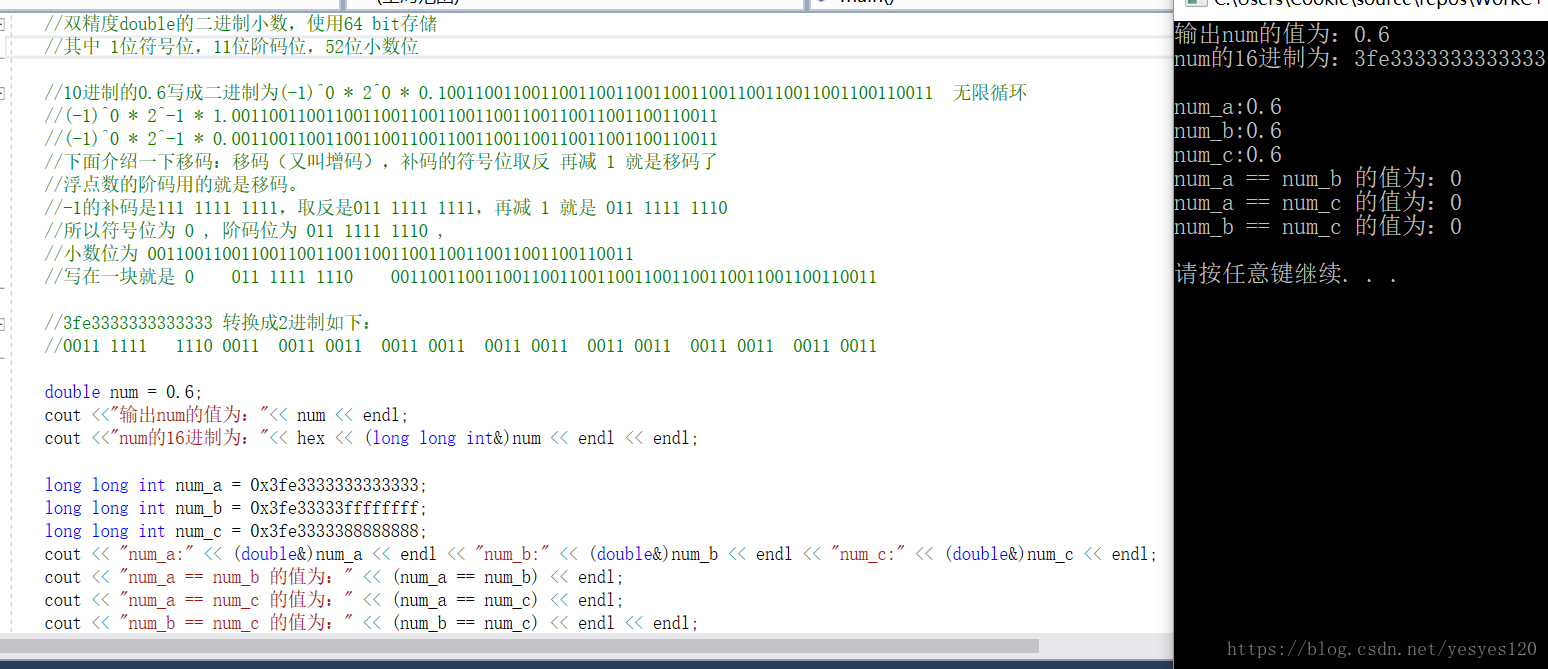Click the editor's horizontal scrollbar thumb
Screen dimensions: 1548x669
520,646
